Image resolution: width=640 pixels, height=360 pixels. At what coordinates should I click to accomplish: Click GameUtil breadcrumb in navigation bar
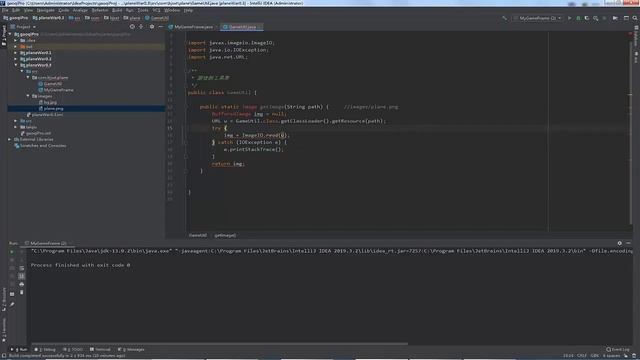[157, 18]
